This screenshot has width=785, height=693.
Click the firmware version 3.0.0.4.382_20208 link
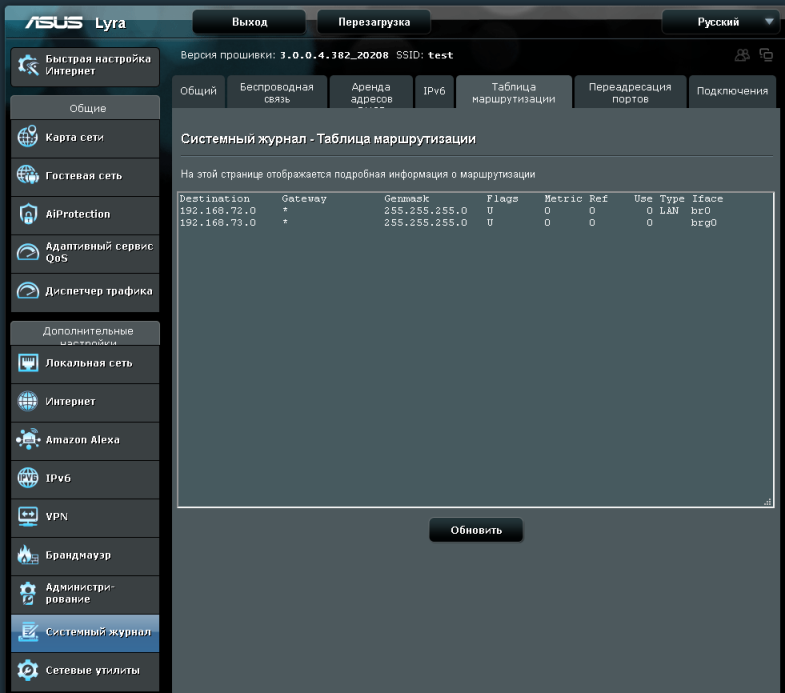click(334, 55)
